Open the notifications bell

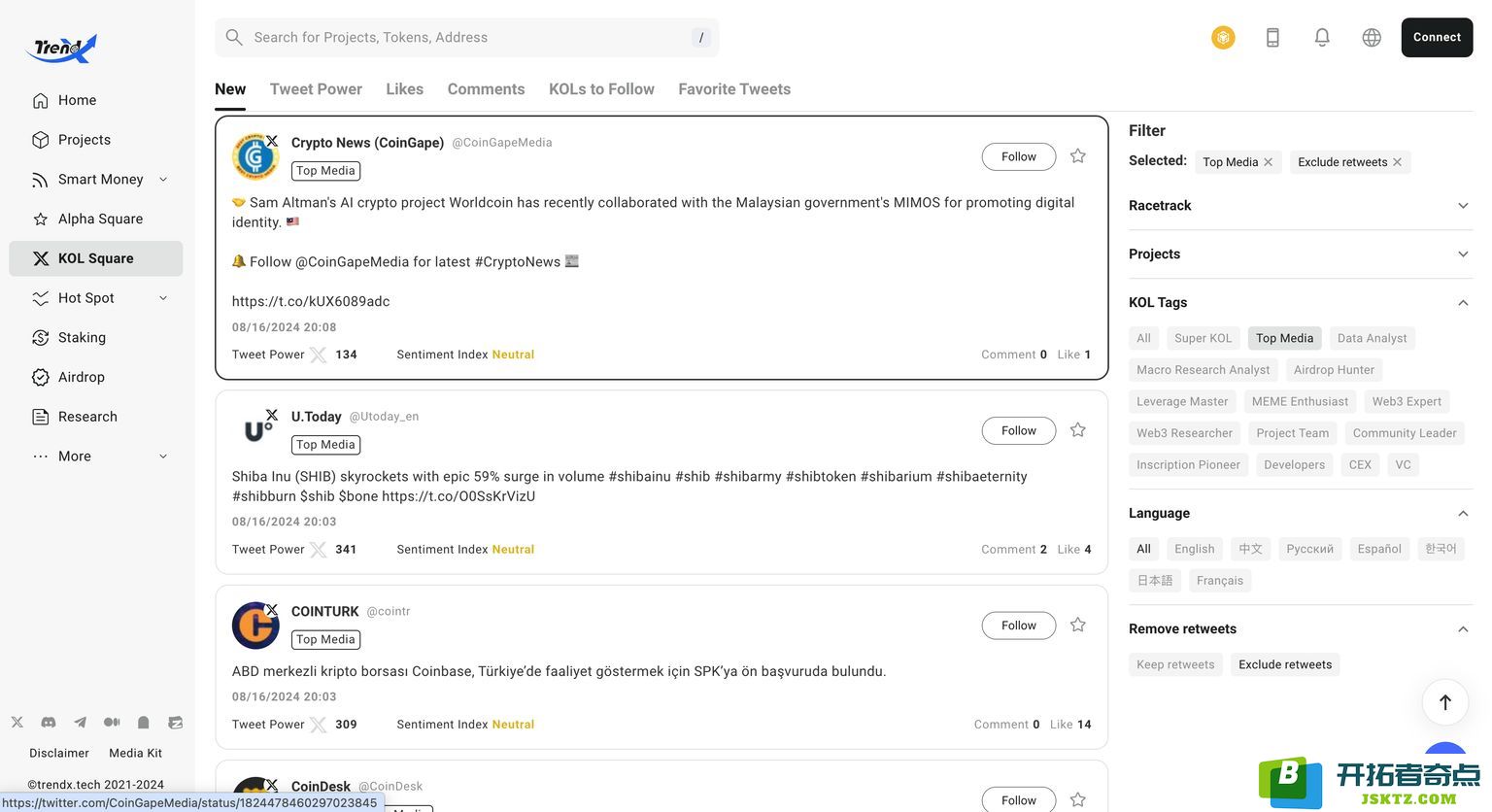1322,37
